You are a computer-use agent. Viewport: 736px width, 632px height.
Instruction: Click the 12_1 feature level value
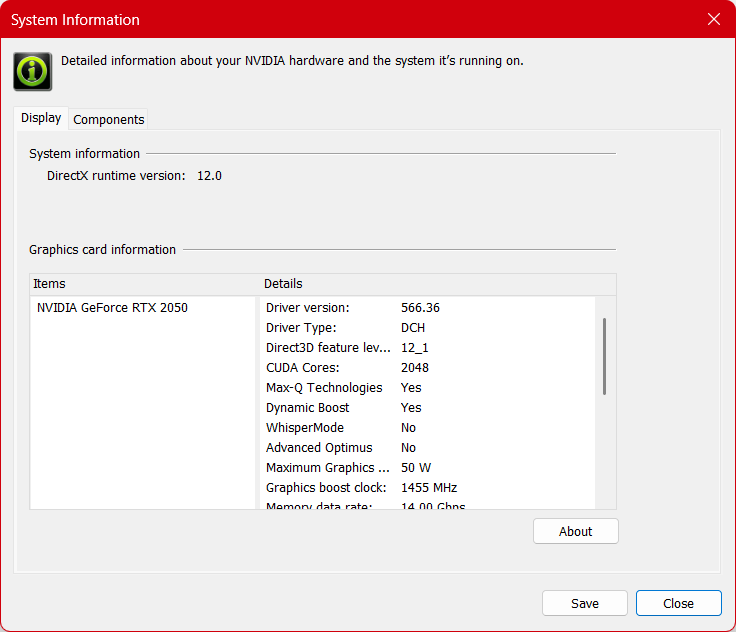point(414,348)
